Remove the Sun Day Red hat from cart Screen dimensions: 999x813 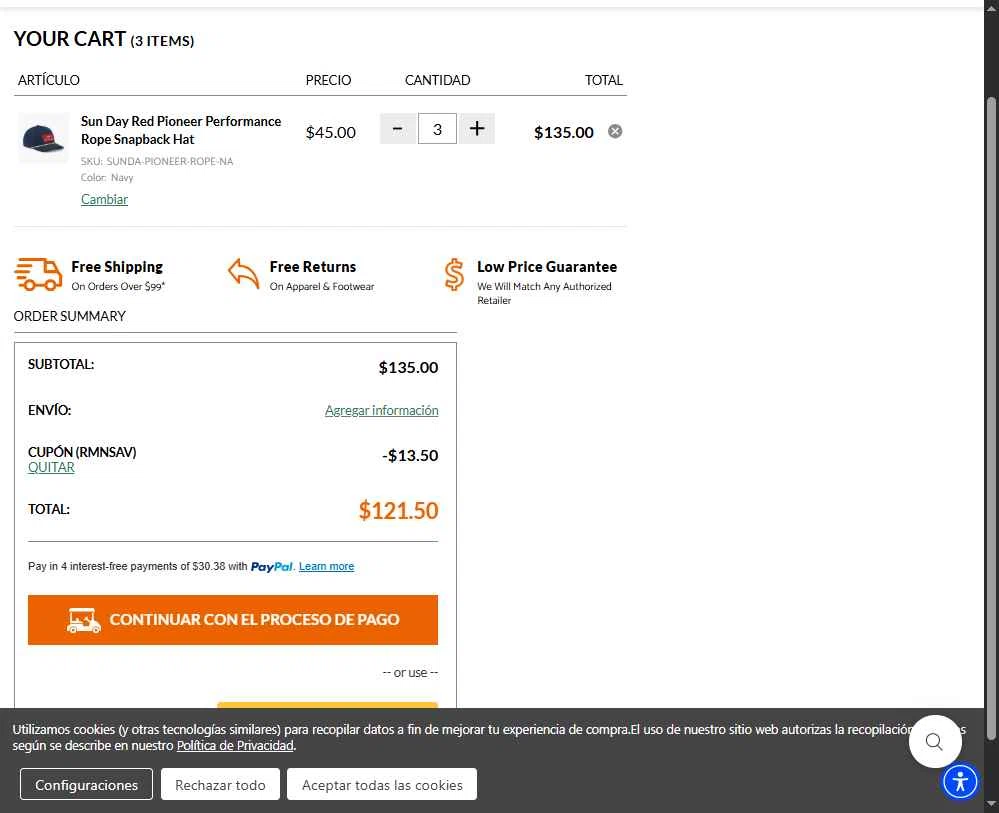pyautogui.click(x=615, y=131)
